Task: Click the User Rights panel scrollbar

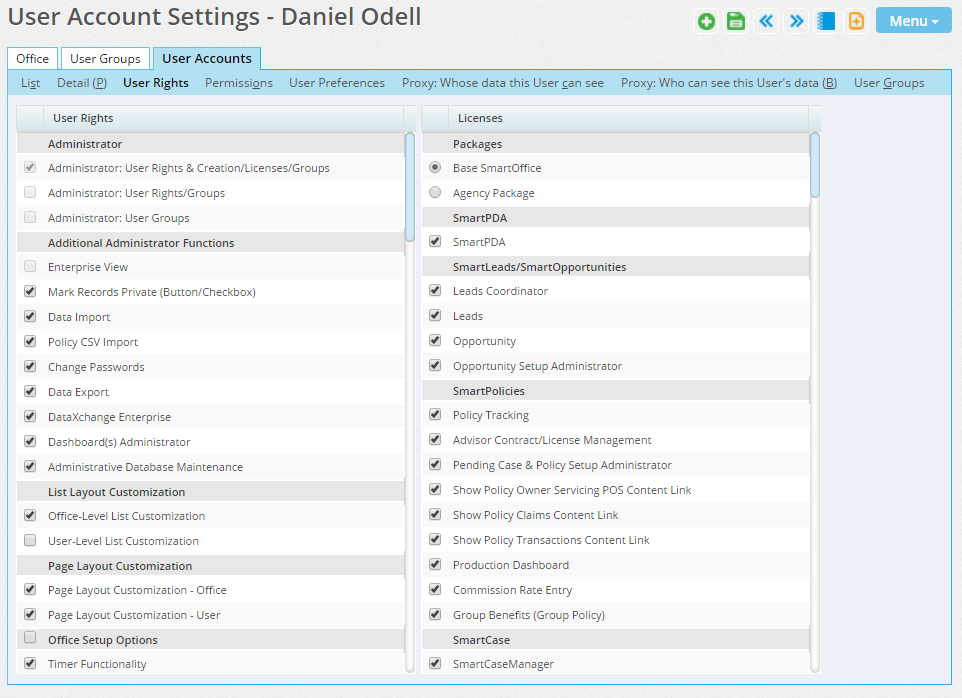Action: (410, 188)
